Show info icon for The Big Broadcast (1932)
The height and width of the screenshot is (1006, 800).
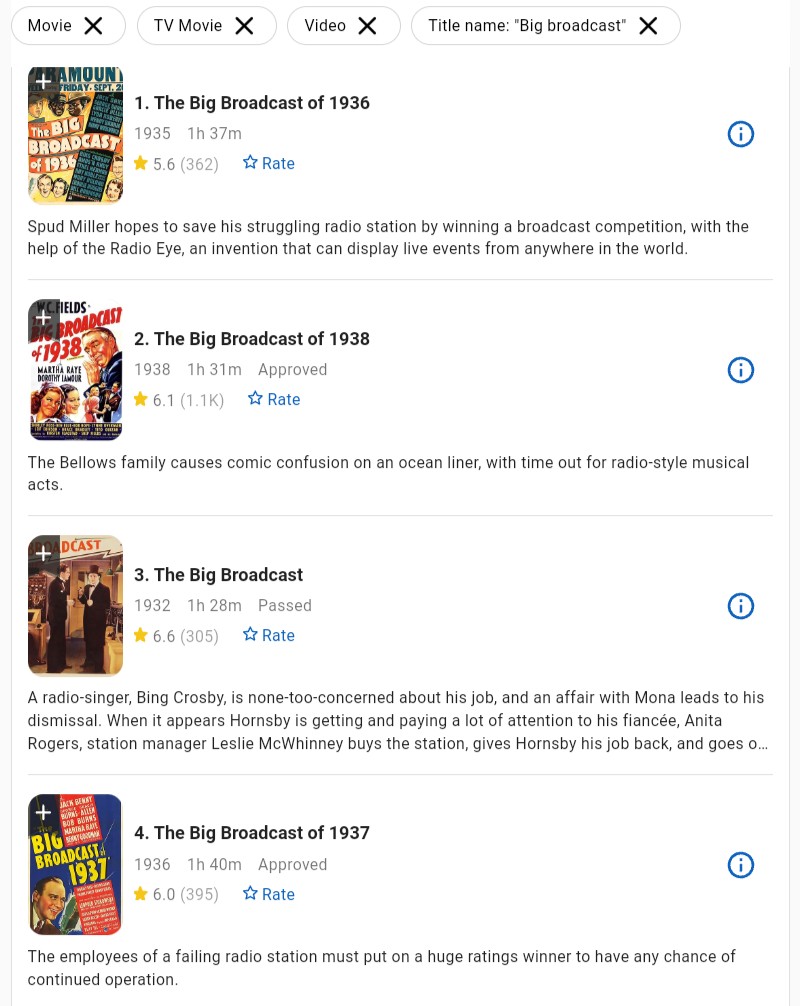click(740, 606)
